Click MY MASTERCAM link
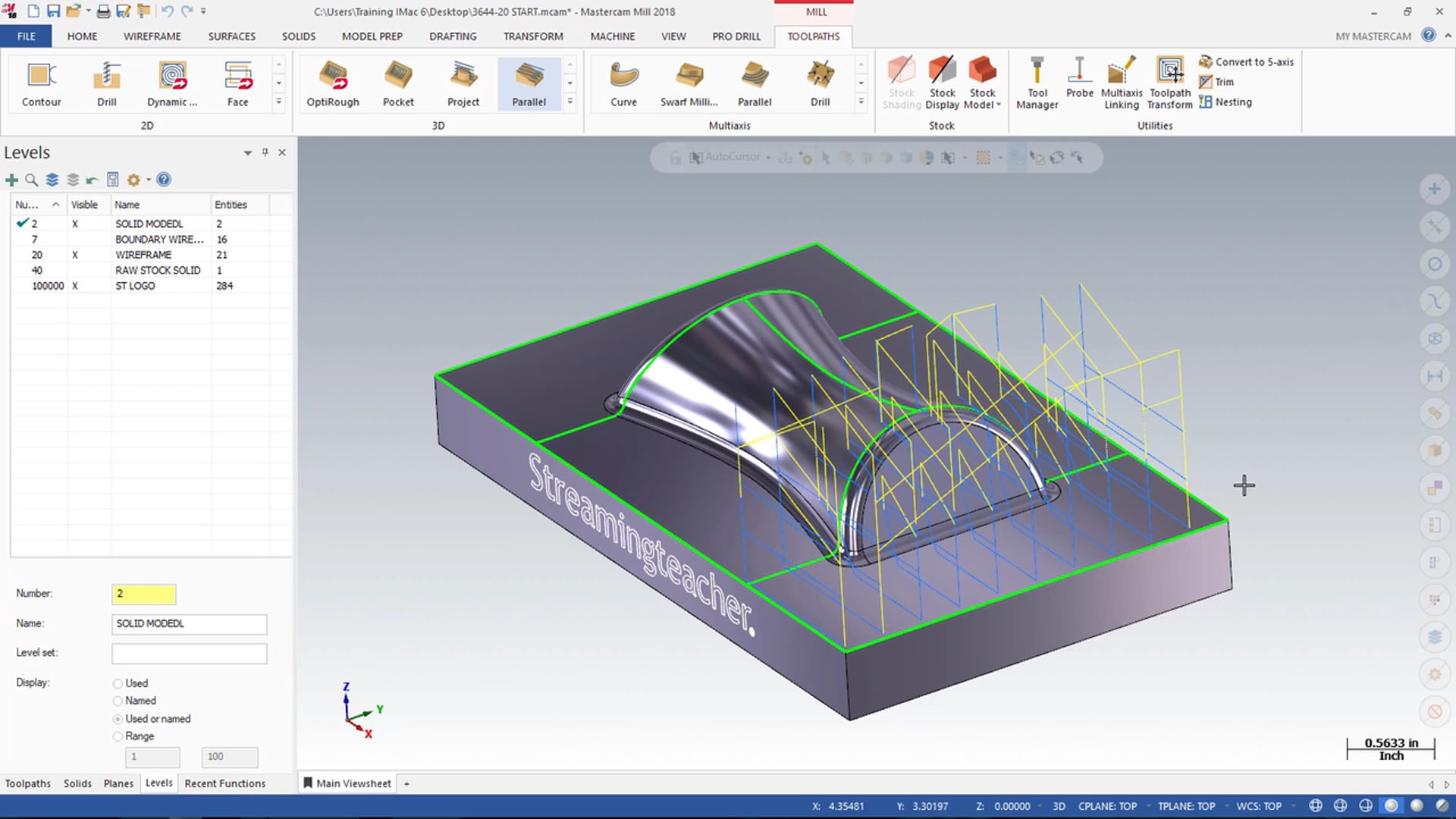 point(1373,36)
